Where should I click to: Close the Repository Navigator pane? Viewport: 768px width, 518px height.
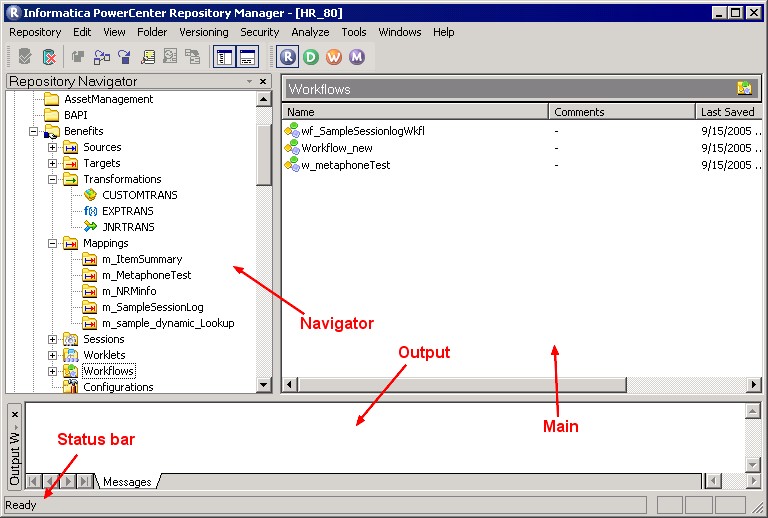pyautogui.click(x=263, y=81)
